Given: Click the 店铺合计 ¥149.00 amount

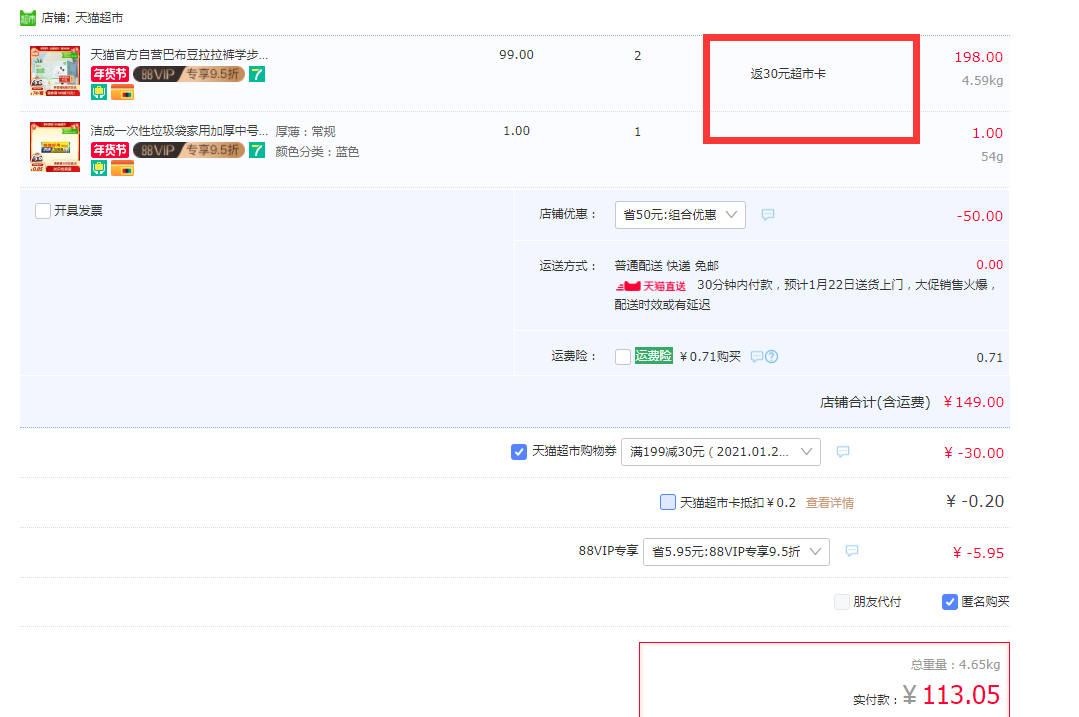Looking at the screenshot, I should coord(973,402).
